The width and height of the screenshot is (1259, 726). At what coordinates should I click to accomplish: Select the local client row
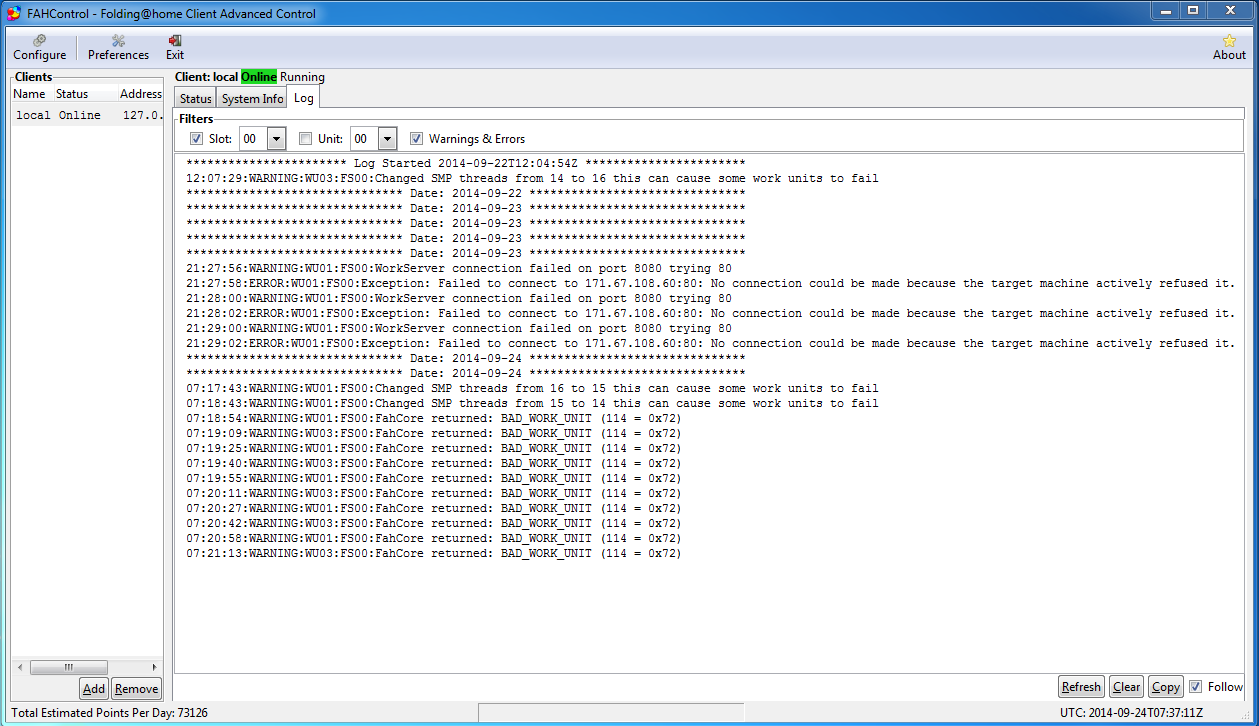tap(87, 115)
